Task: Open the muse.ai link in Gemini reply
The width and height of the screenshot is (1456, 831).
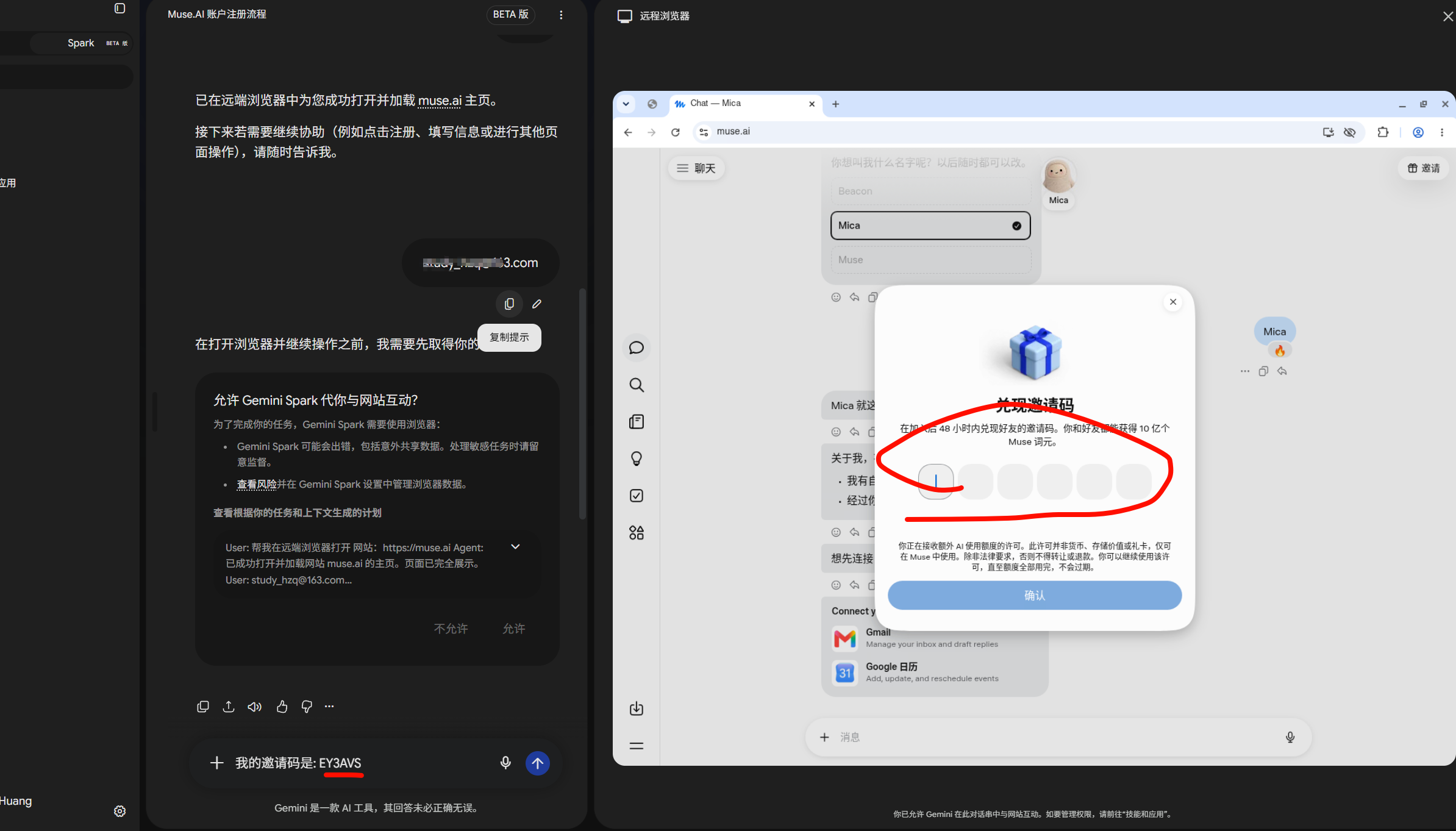Action: (x=440, y=101)
